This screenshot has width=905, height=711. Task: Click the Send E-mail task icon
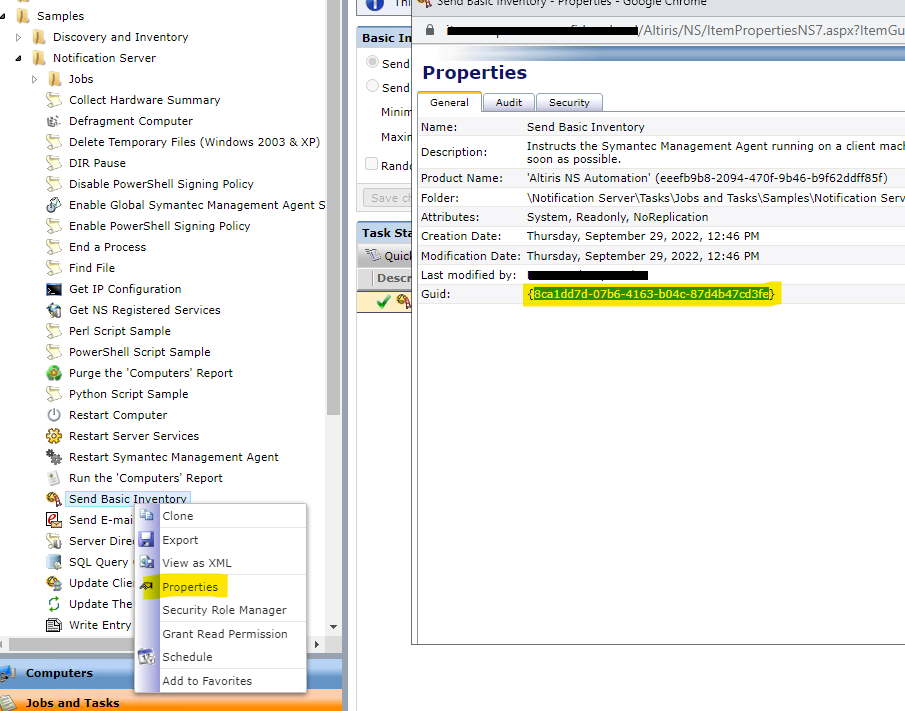click(x=54, y=520)
